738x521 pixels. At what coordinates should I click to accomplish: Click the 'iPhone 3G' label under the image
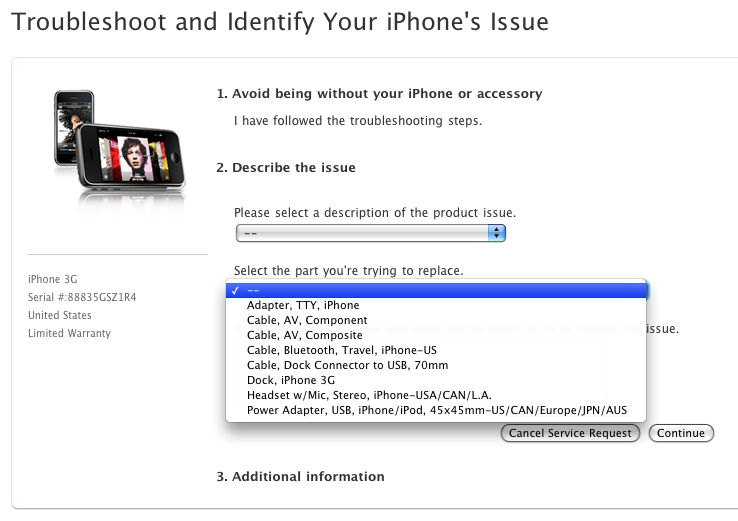click(x=53, y=280)
